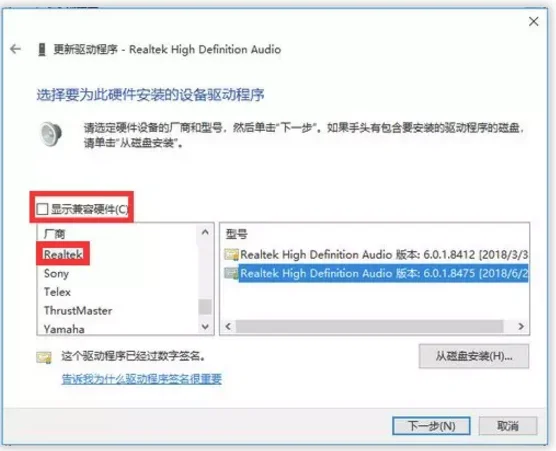Toggle the 显示兼容硬件 checkbox
This screenshot has width=556, height=451.
(42, 209)
